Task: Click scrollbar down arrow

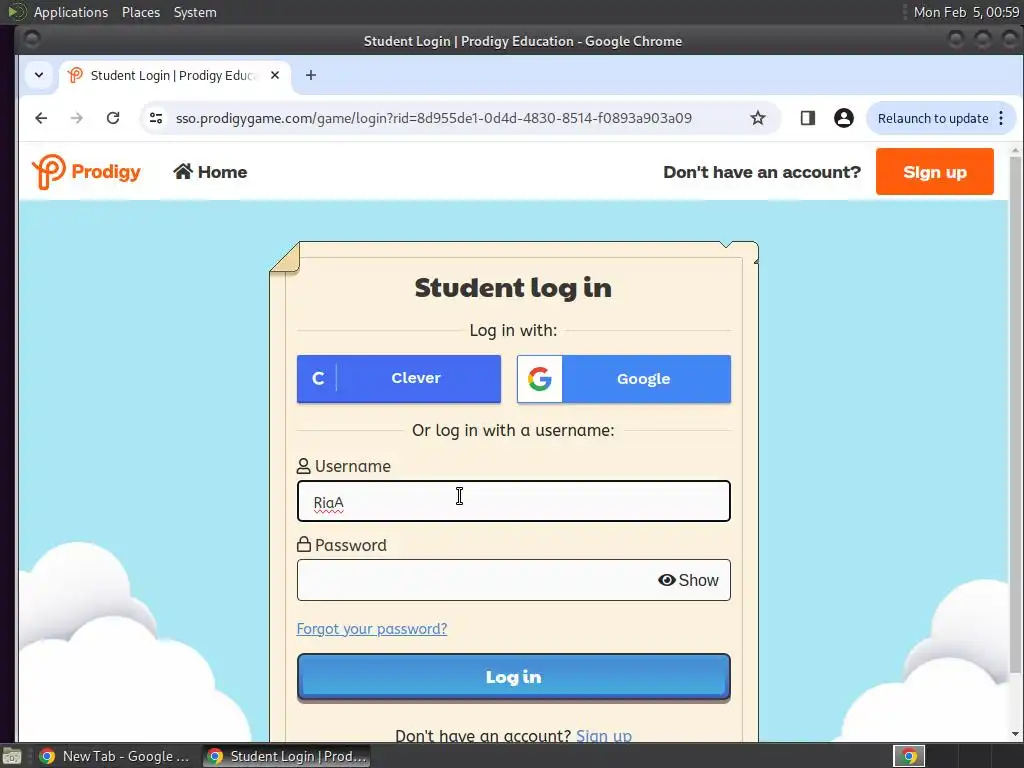Action: [1015, 735]
